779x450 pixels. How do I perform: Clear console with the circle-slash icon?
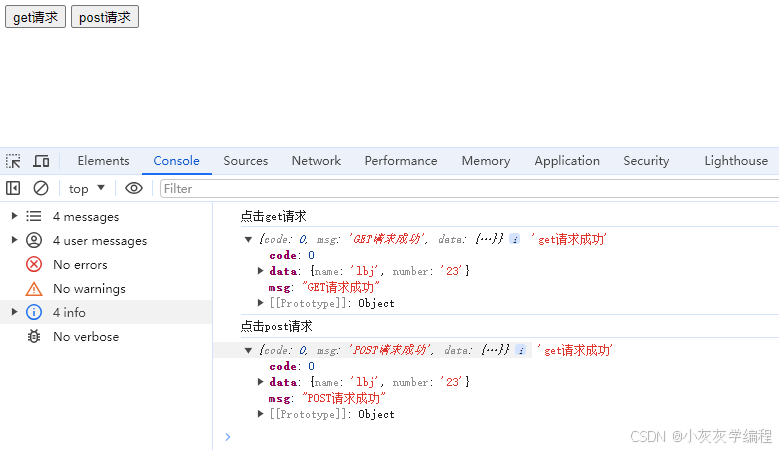41,188
